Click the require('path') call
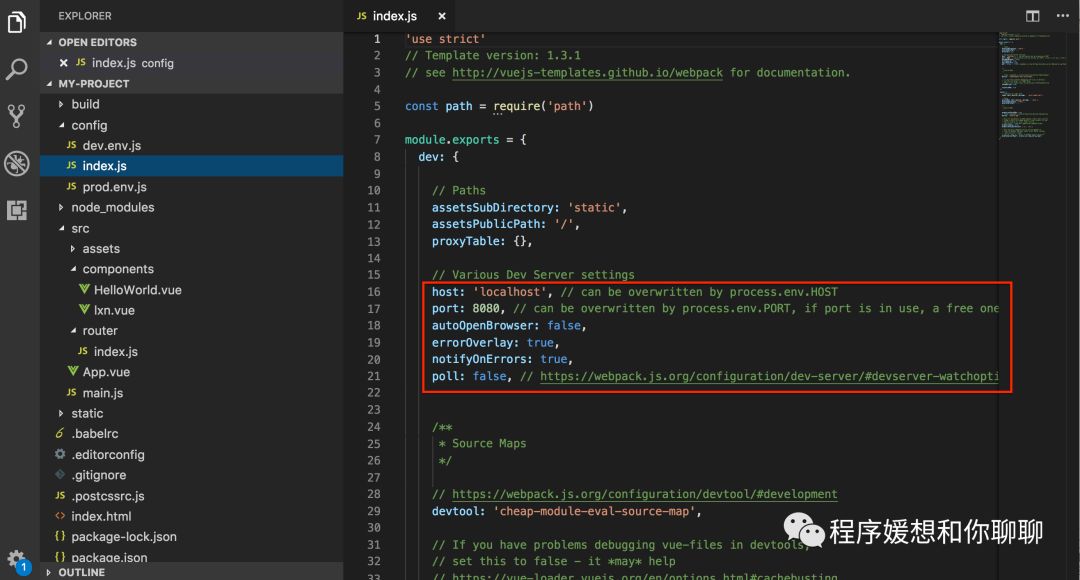1080x580 pixels. (x=543, y=106)
